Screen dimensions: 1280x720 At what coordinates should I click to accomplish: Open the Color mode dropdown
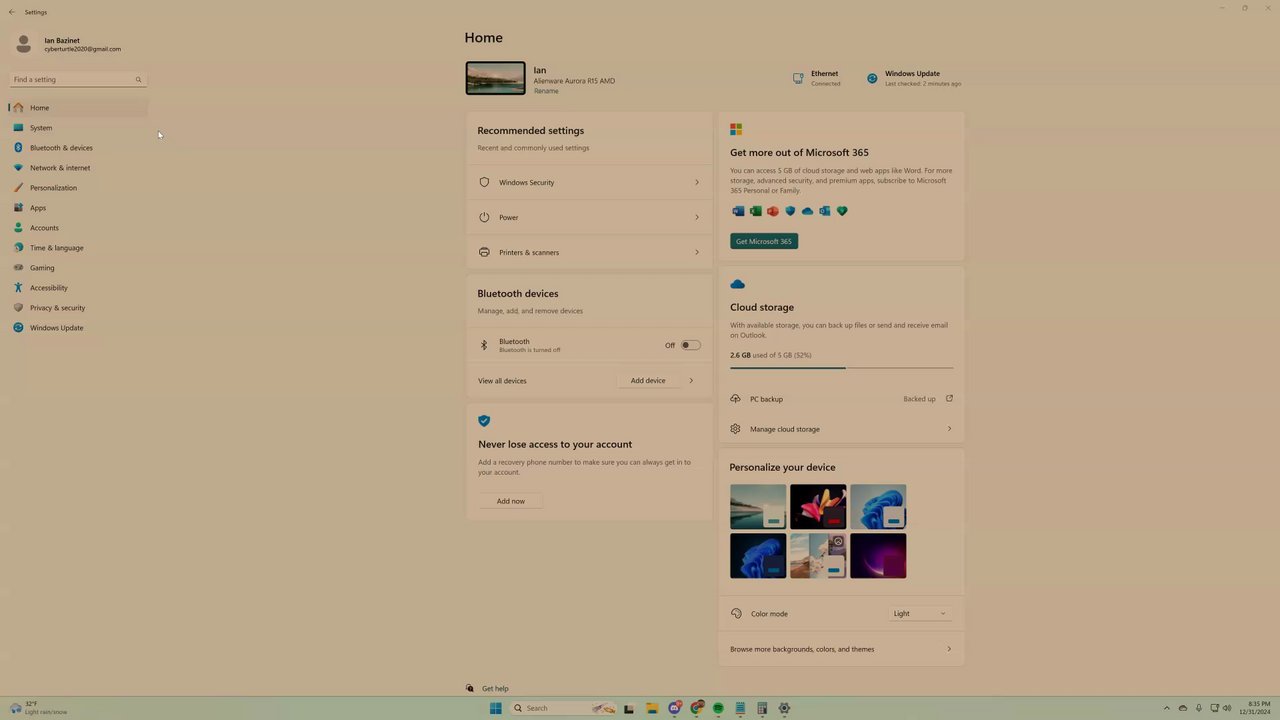[920, 614]
